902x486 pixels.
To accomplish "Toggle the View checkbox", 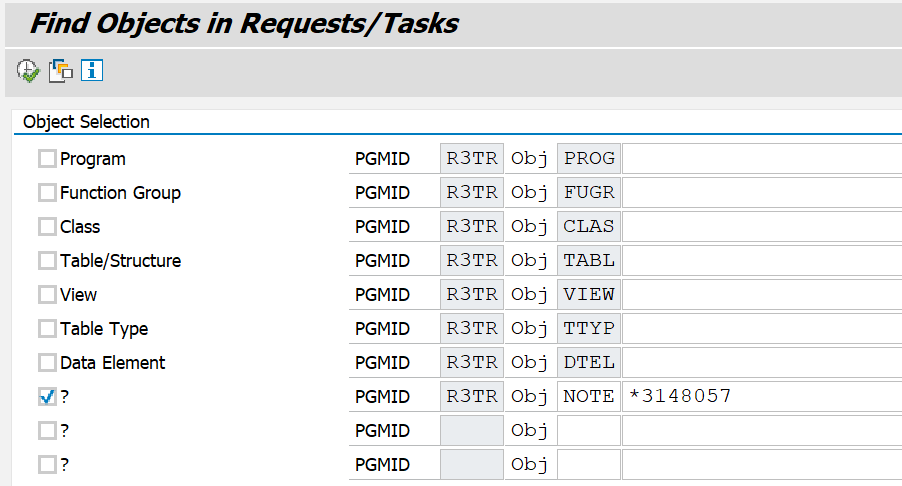I will coord(47,295).
